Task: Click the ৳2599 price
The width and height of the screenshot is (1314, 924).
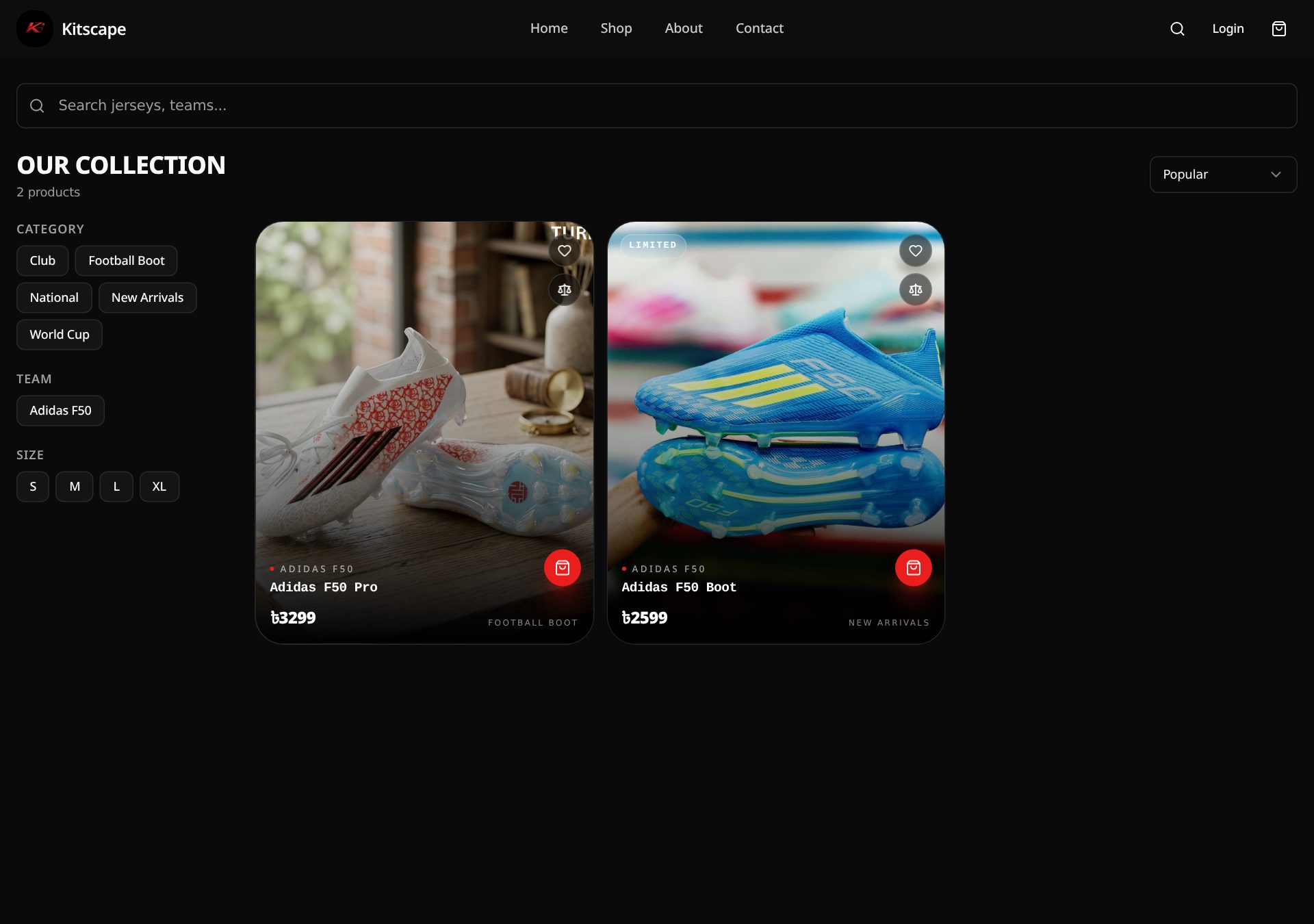Action: (x=644, y=618)
